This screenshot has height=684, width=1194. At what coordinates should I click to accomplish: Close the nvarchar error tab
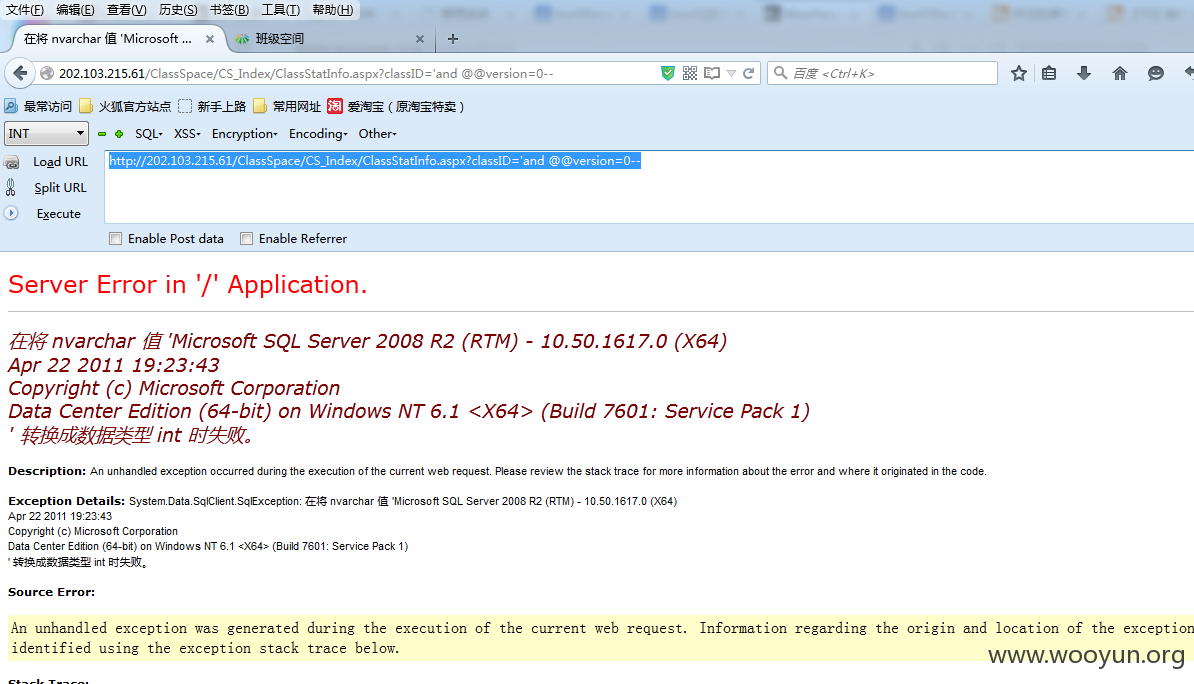click(209, 39)
